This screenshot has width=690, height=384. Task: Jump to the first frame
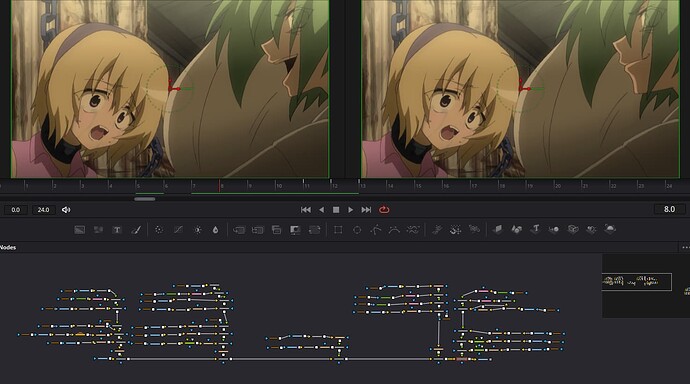coord(306,210)
